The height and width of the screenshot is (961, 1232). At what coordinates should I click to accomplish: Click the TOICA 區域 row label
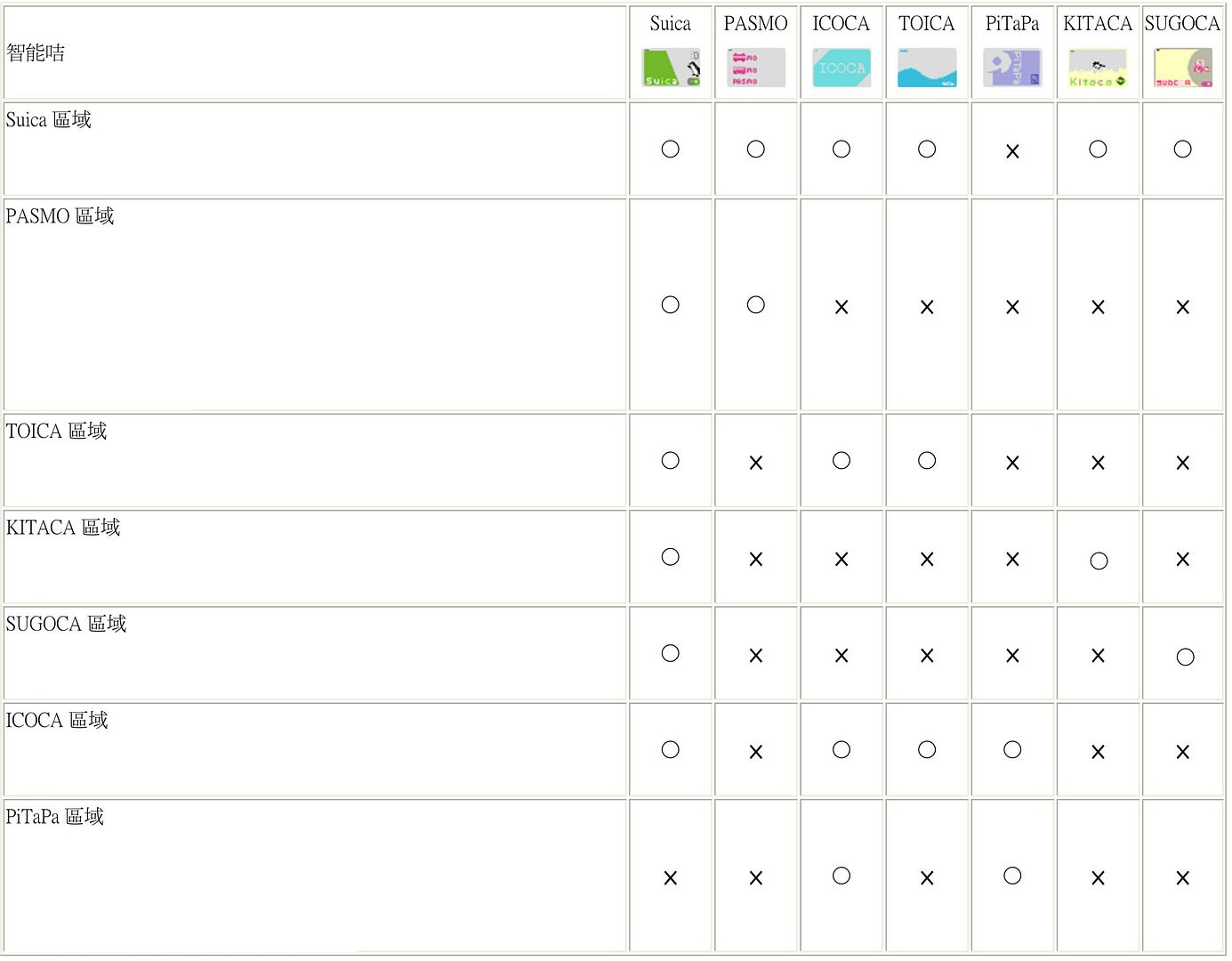[x=56, y=432]
